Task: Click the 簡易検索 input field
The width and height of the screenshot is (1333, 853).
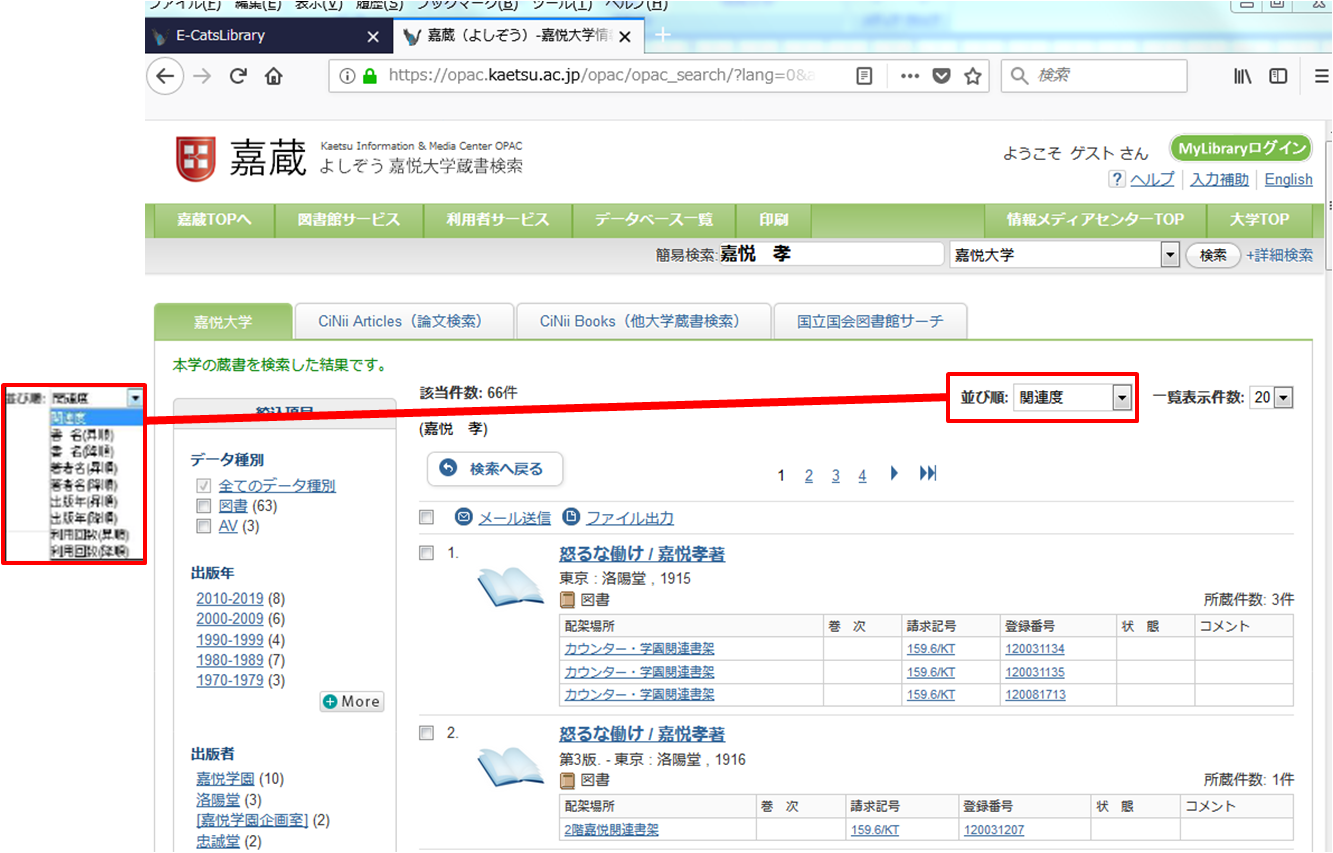Action: tap(832, 255)
